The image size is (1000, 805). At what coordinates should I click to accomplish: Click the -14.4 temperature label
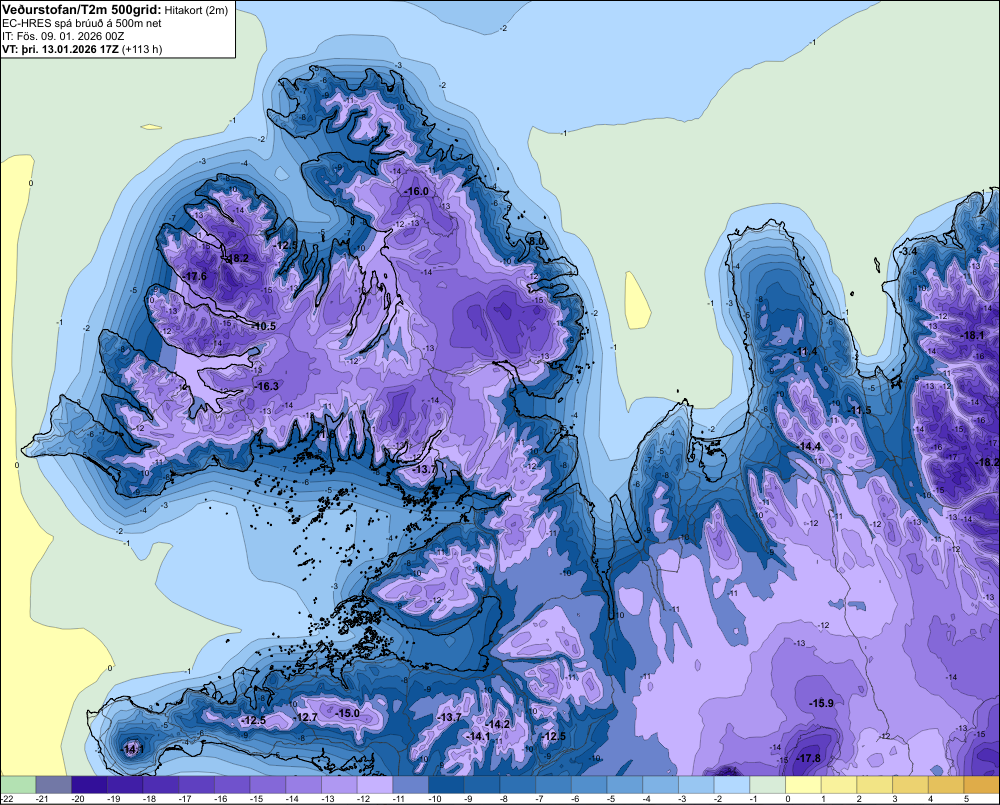(809, 446)
